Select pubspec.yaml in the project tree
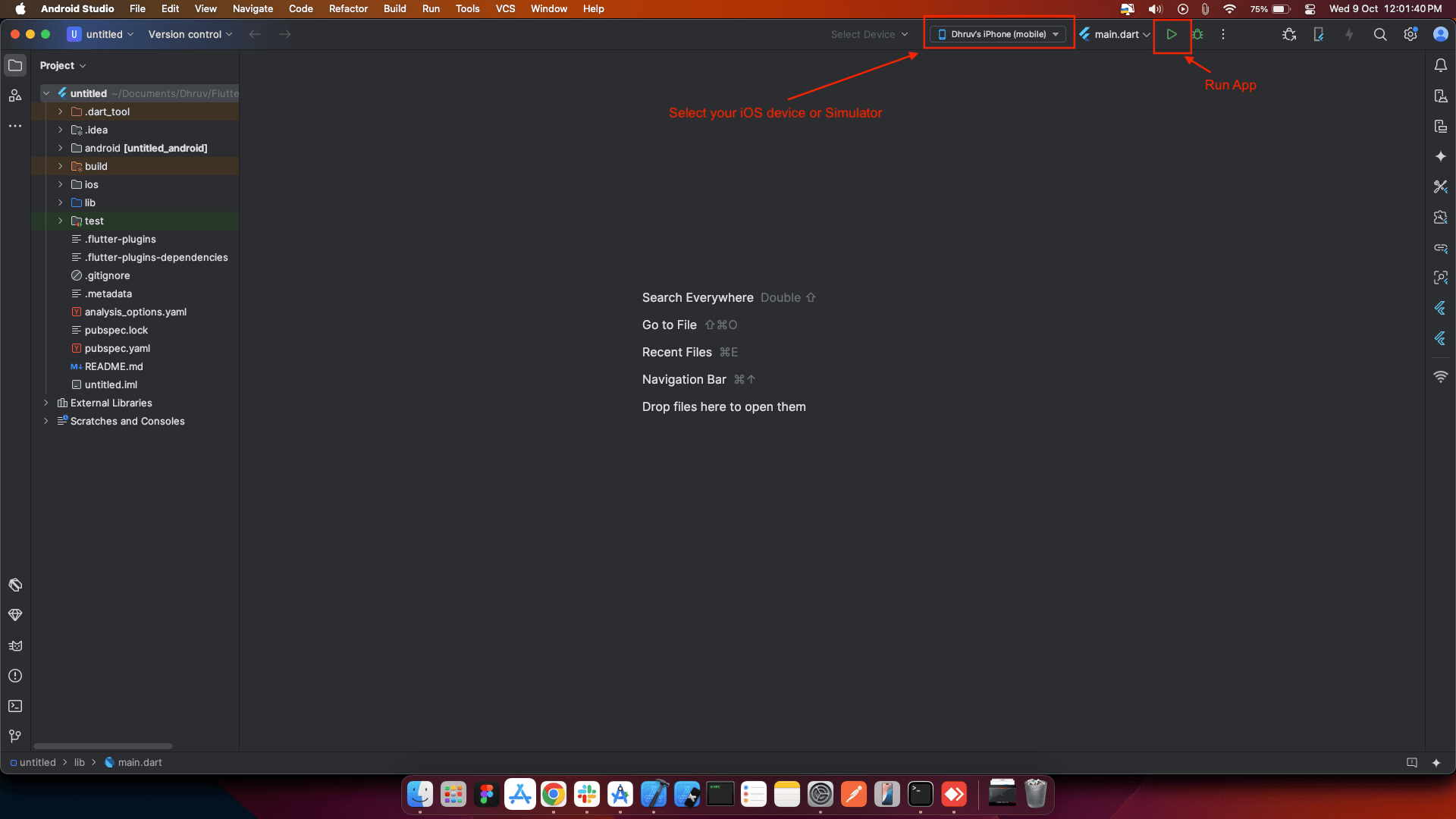This screenshot has height=819, width=1456. [118, 348]
